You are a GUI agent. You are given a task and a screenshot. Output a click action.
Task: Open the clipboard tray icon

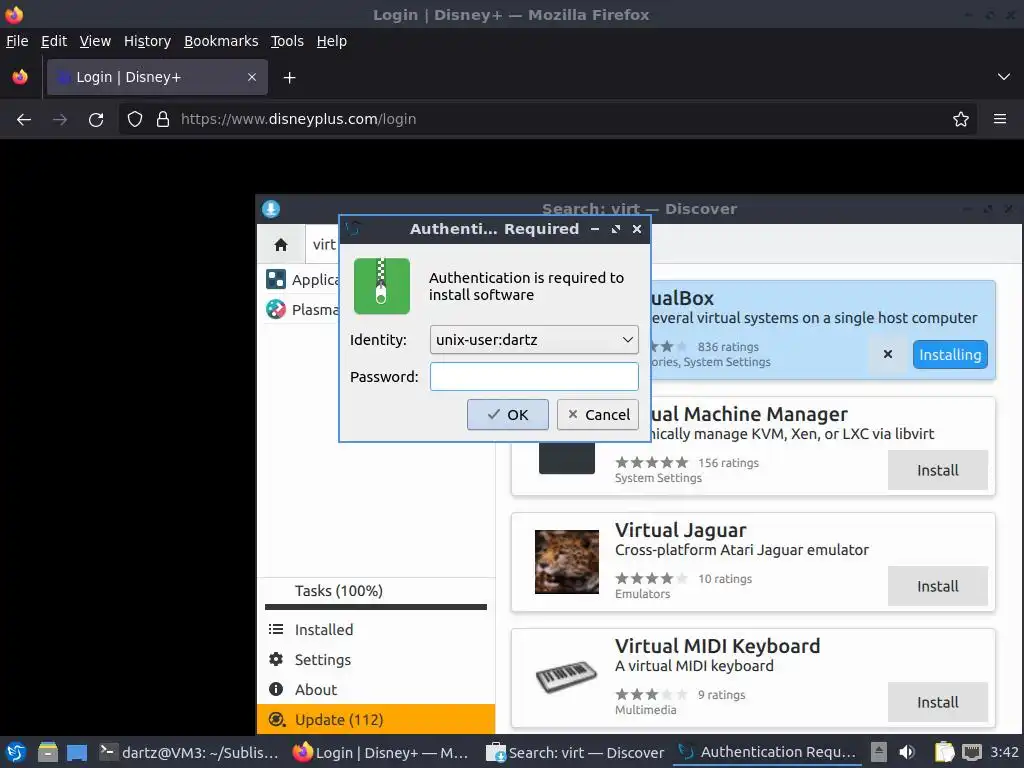(x=944, y=752)
